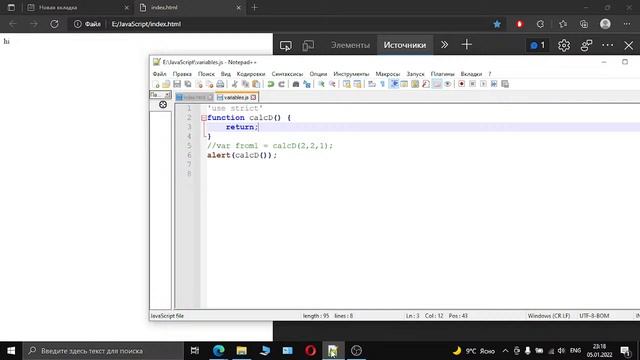This screenshot has width=640, height=360.
Task: Open the Вкладки menu
Action: tap(471, 74)
